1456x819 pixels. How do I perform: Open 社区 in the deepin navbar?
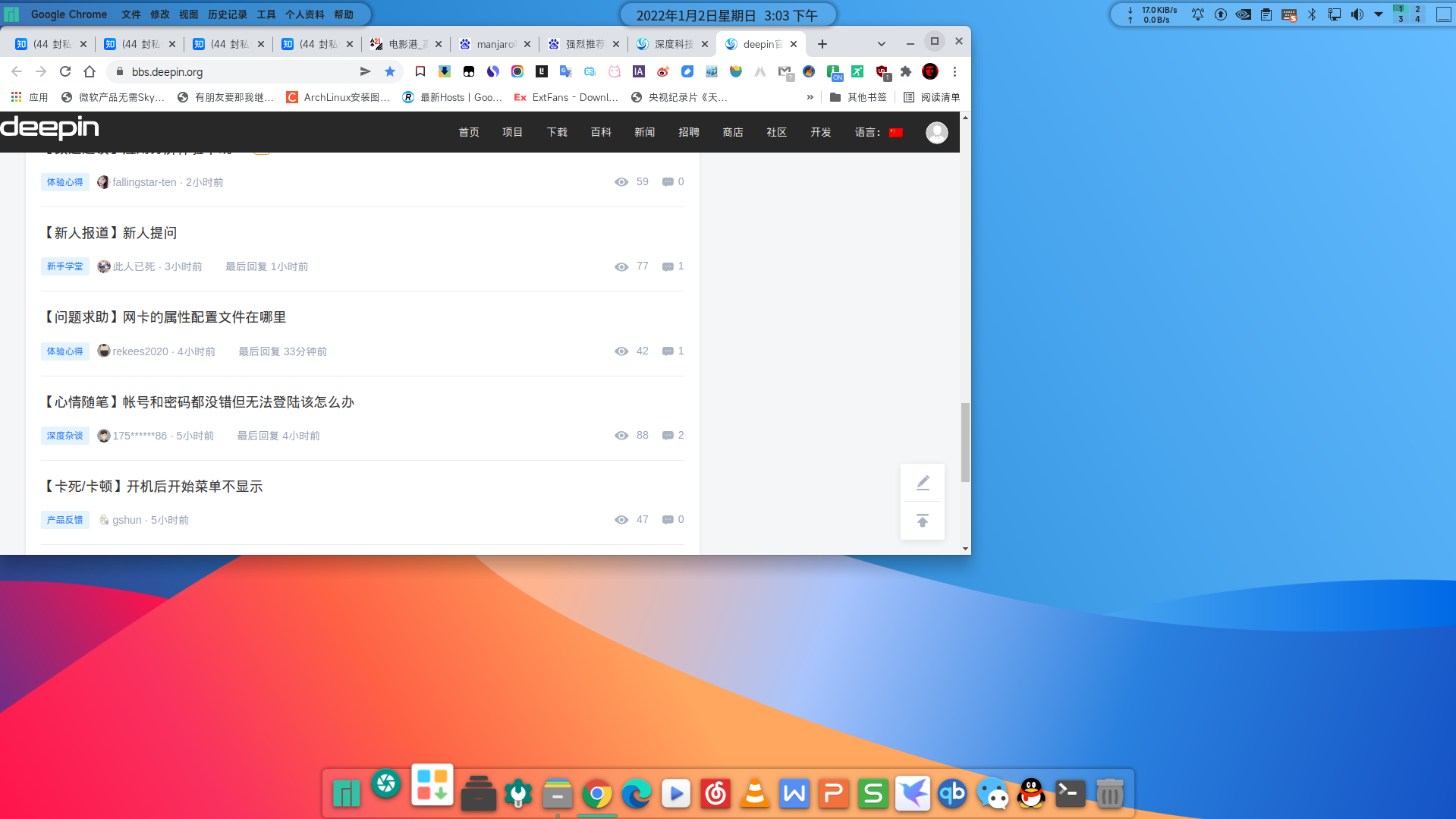[777, 132]
